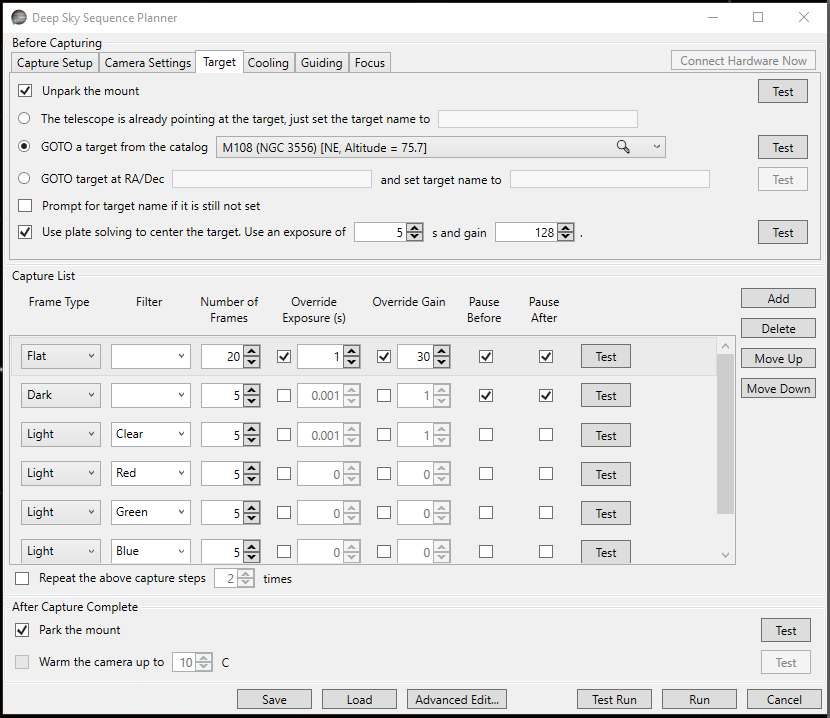830x718 pixels.
Task: Click the Run button
Action: click(699, 699)
